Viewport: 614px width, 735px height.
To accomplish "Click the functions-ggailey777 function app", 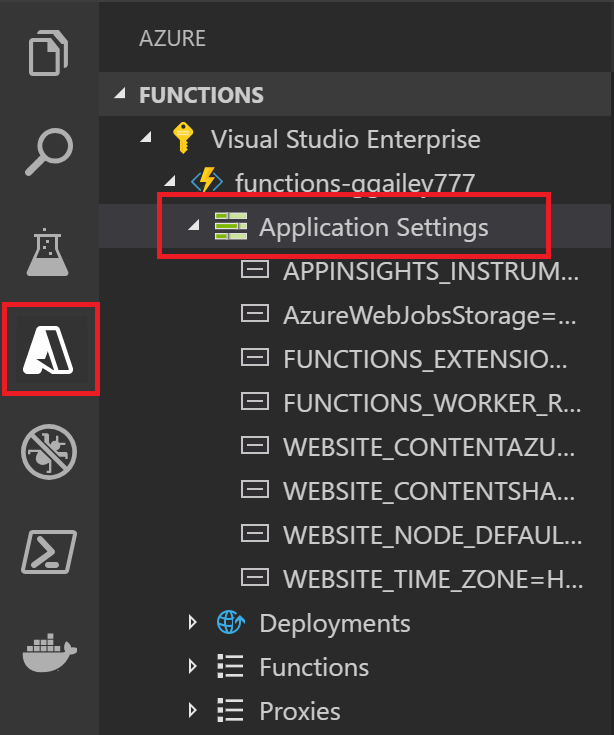I will point(353,183).
